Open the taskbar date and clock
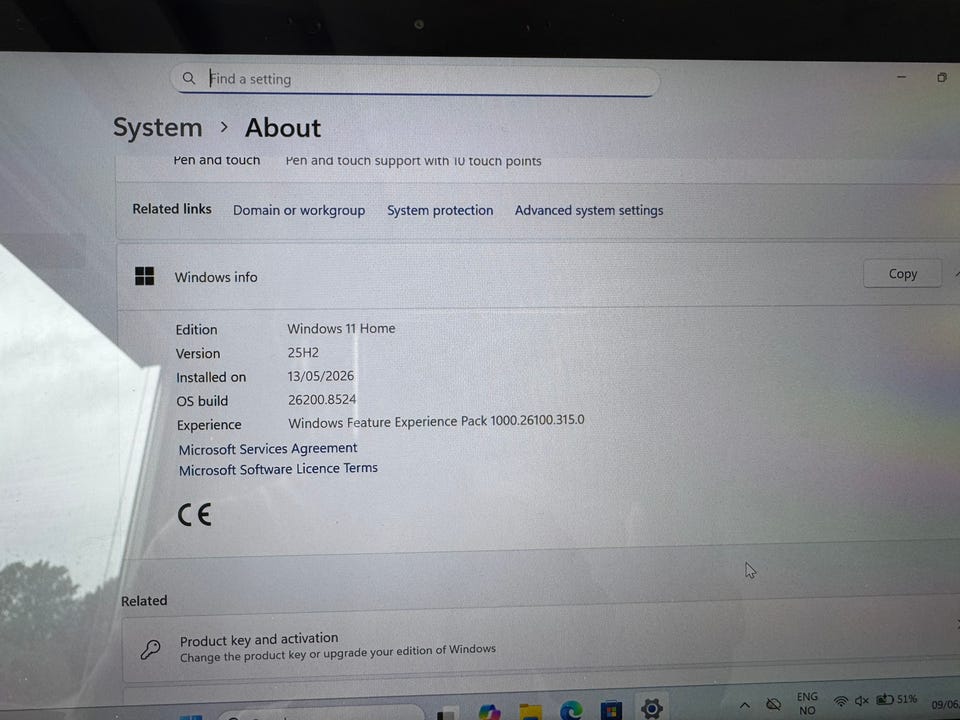The image size is (960, 720). [x=945, y=704]
